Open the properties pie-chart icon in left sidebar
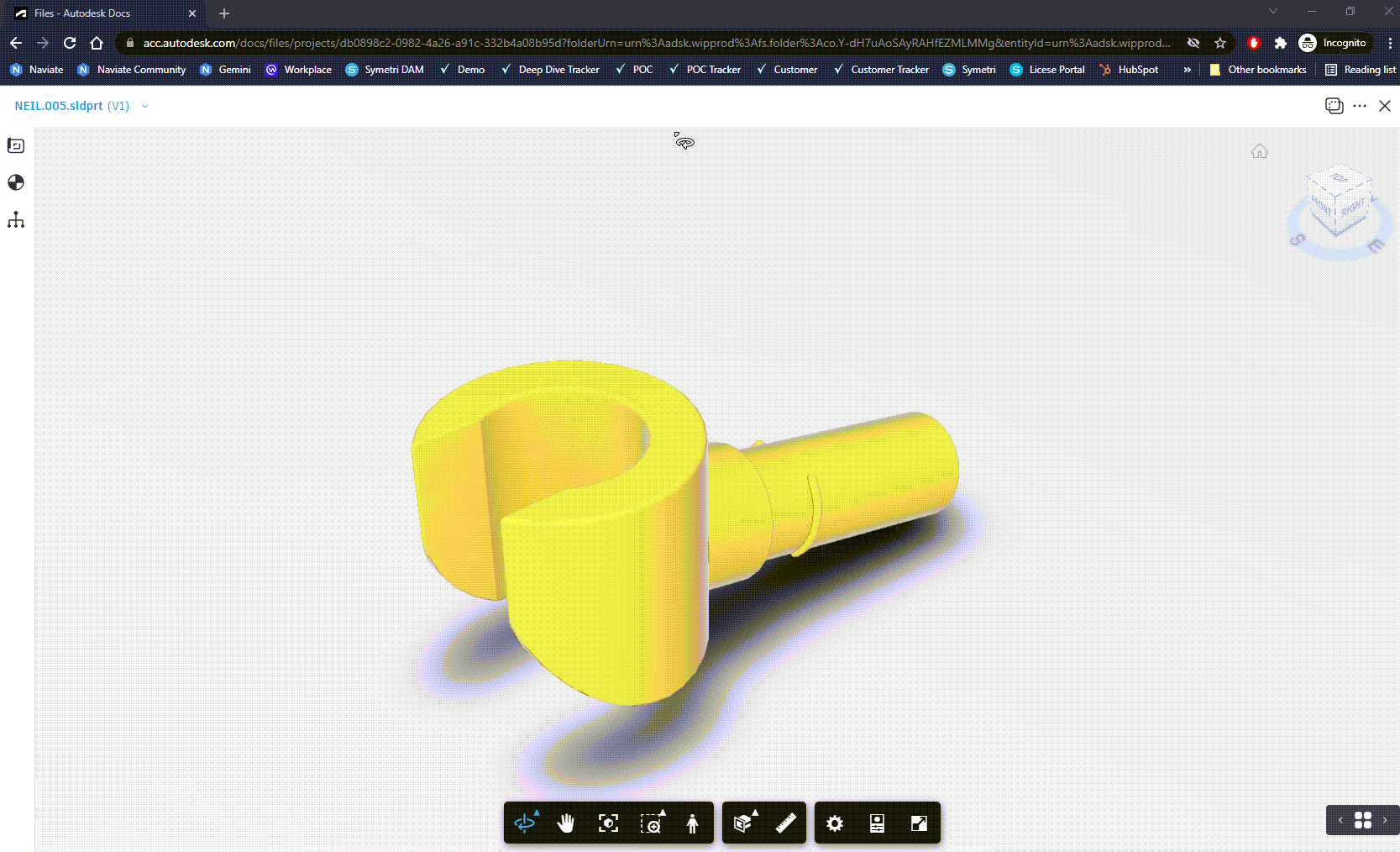This screenshot has width=1400, height=852. coord(16,182)
